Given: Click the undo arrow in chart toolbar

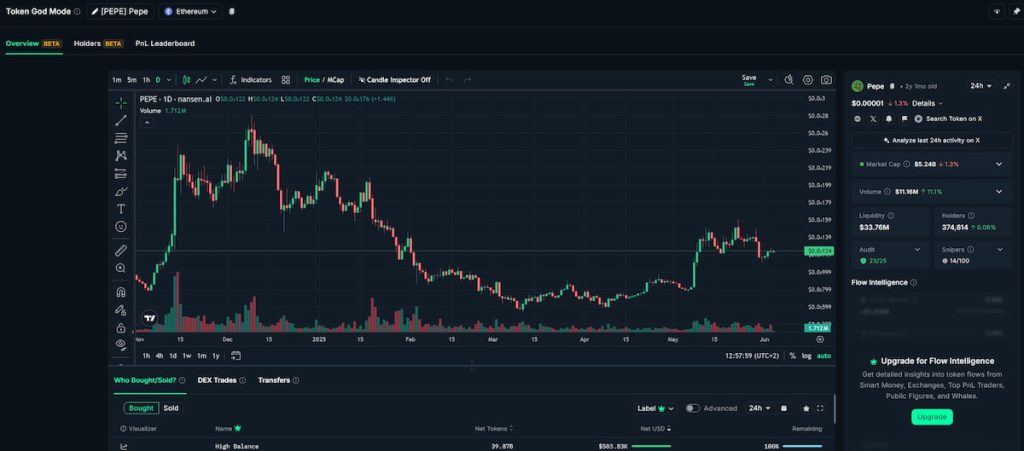Looking at the screenshot, I should 449,80.
